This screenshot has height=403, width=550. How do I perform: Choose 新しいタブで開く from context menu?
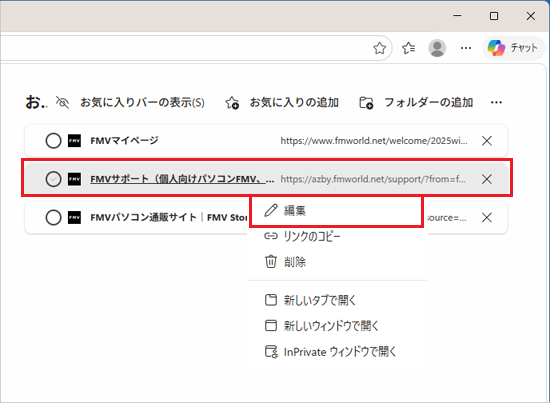(337, 300)
